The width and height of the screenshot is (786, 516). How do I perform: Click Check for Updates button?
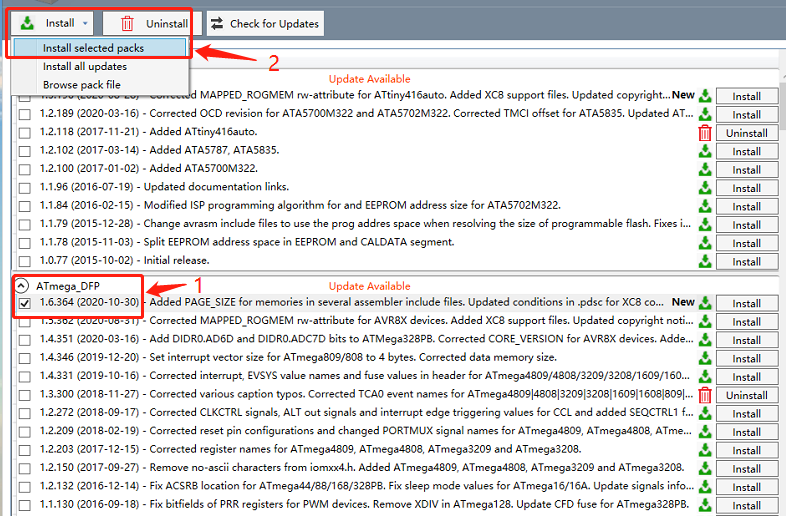click(265, 24)
